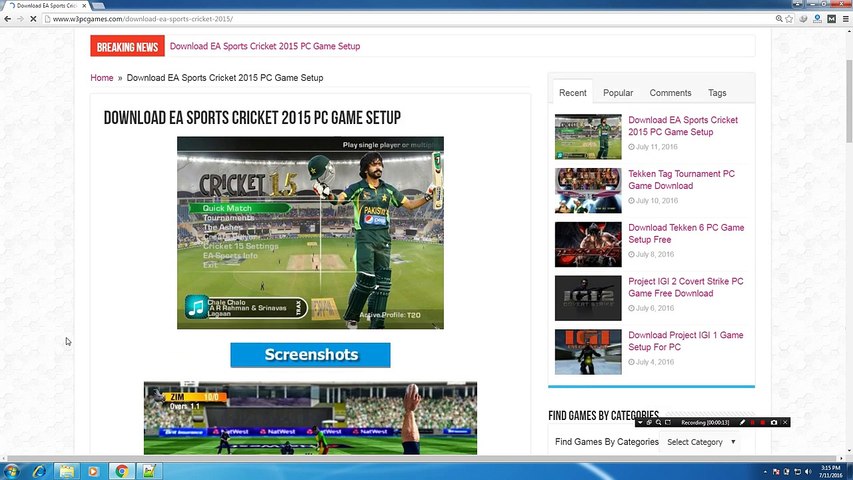Click the recorder pencil draw icon
This screenshot has height=480, width=853.
click(742, 422)
